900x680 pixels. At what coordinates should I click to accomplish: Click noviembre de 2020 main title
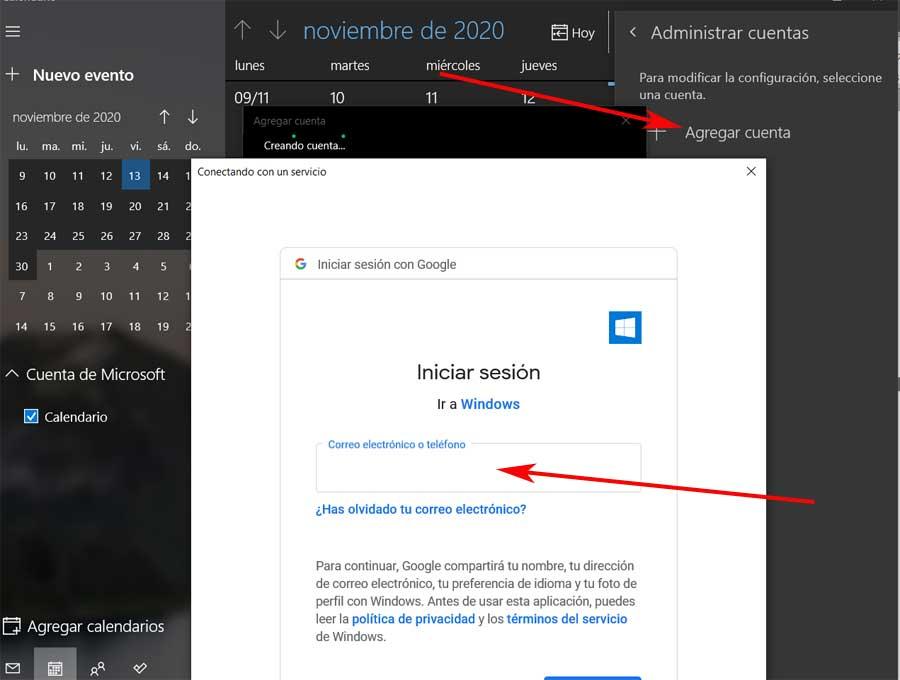pos(404,30)
